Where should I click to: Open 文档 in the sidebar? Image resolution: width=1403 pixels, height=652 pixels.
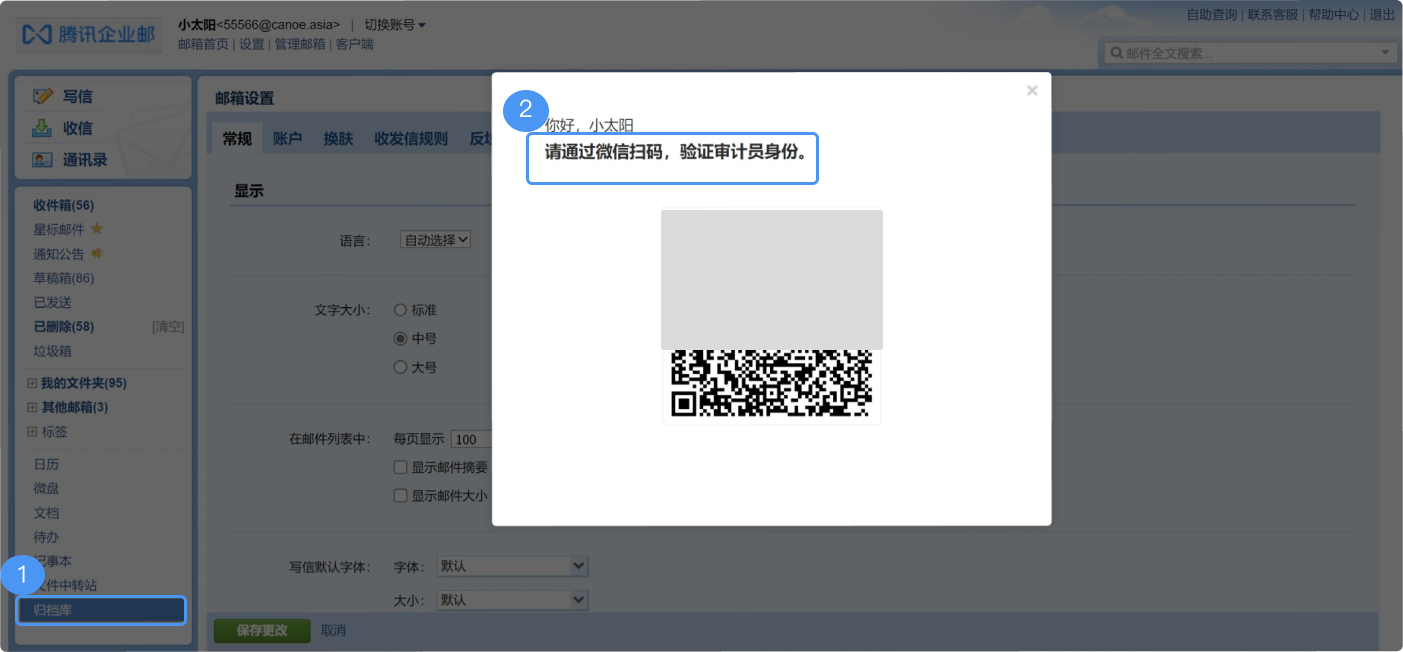(46, 513)
